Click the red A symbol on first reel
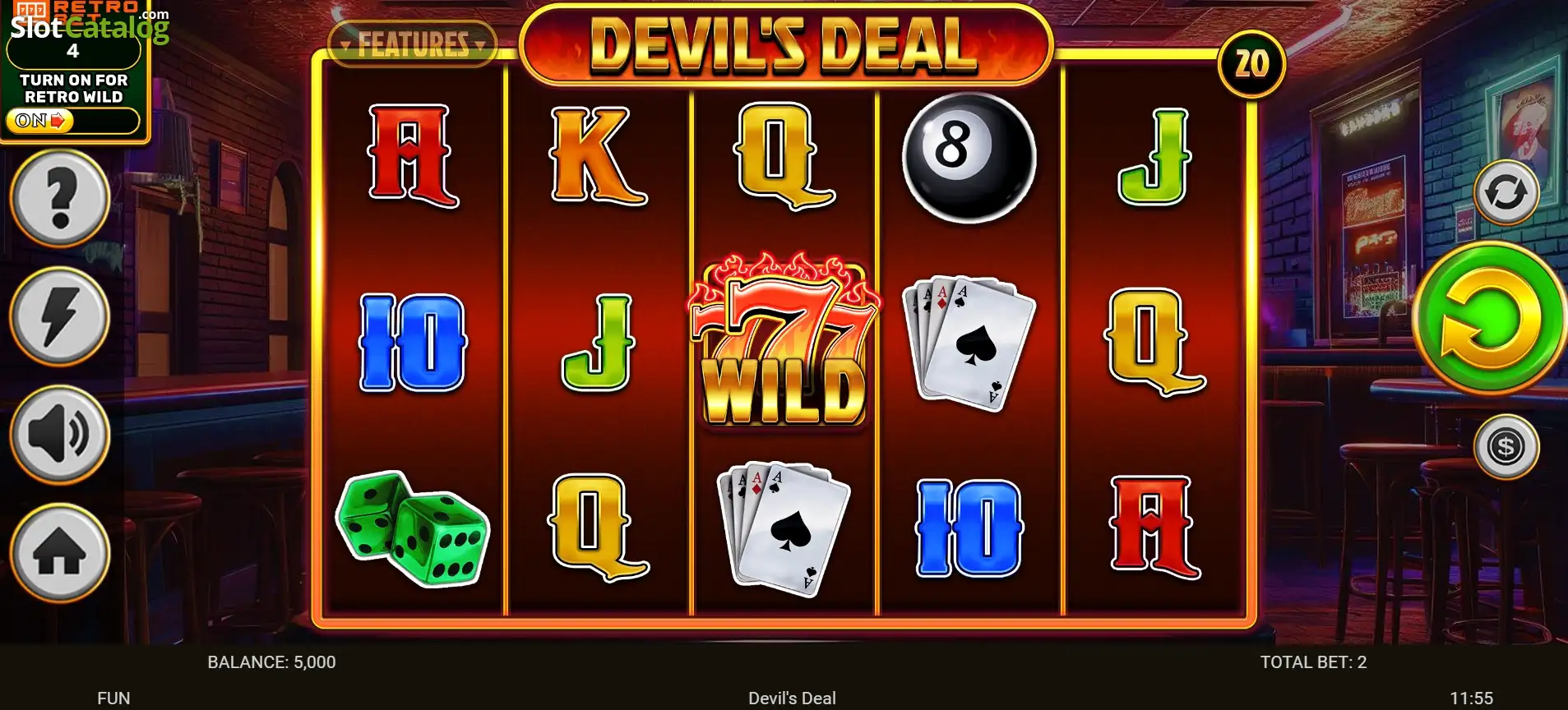Screen dimensions: 1568x710 [412, 156]
